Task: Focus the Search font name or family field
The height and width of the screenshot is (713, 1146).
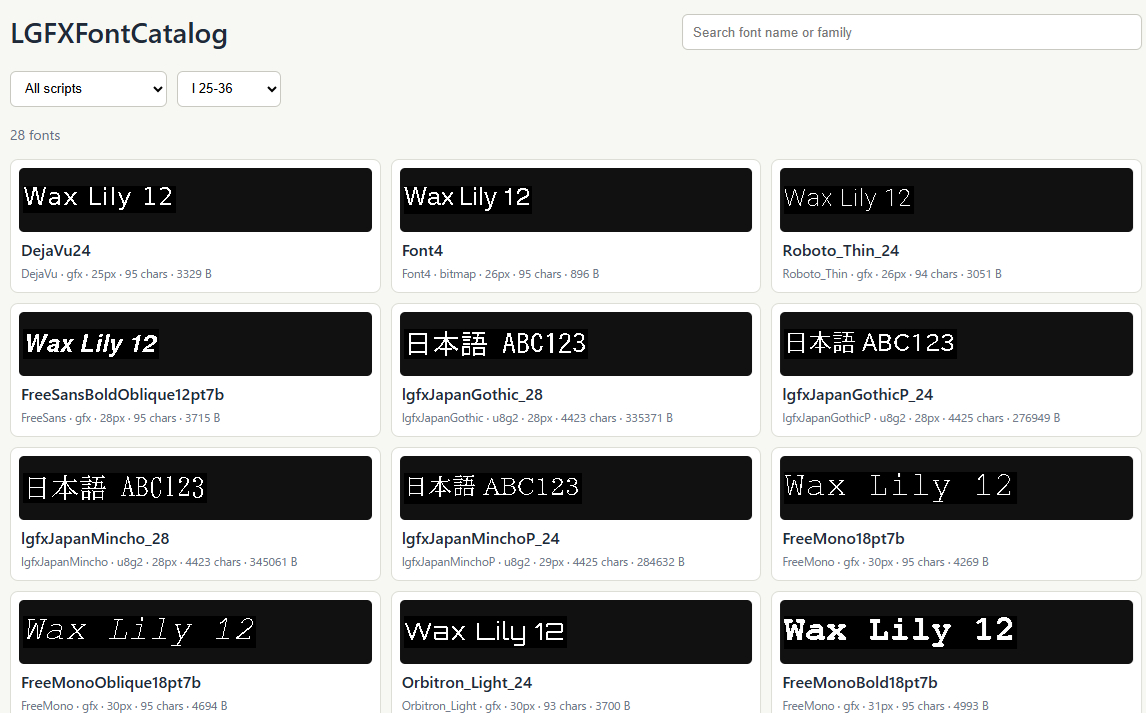Action: (x=911, y=32)
